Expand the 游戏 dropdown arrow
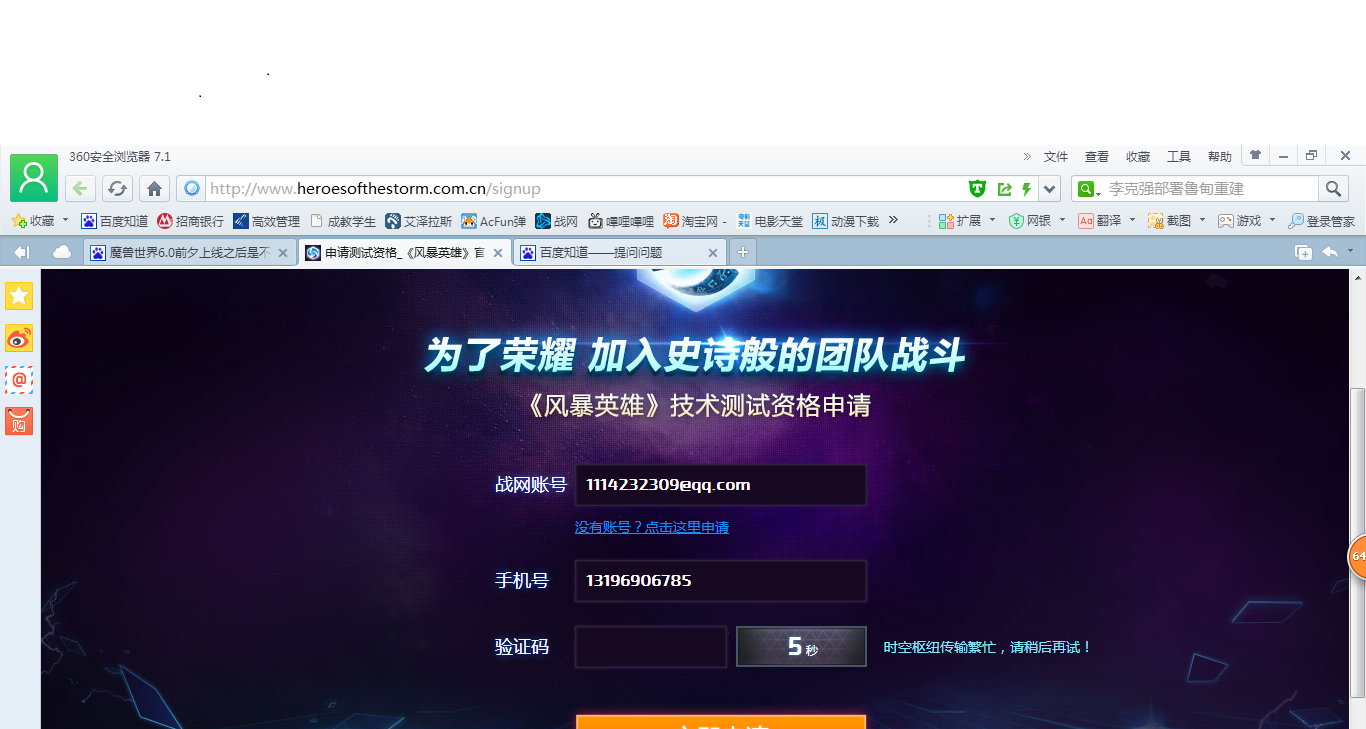1366x729 pixels. (1272, 220)
